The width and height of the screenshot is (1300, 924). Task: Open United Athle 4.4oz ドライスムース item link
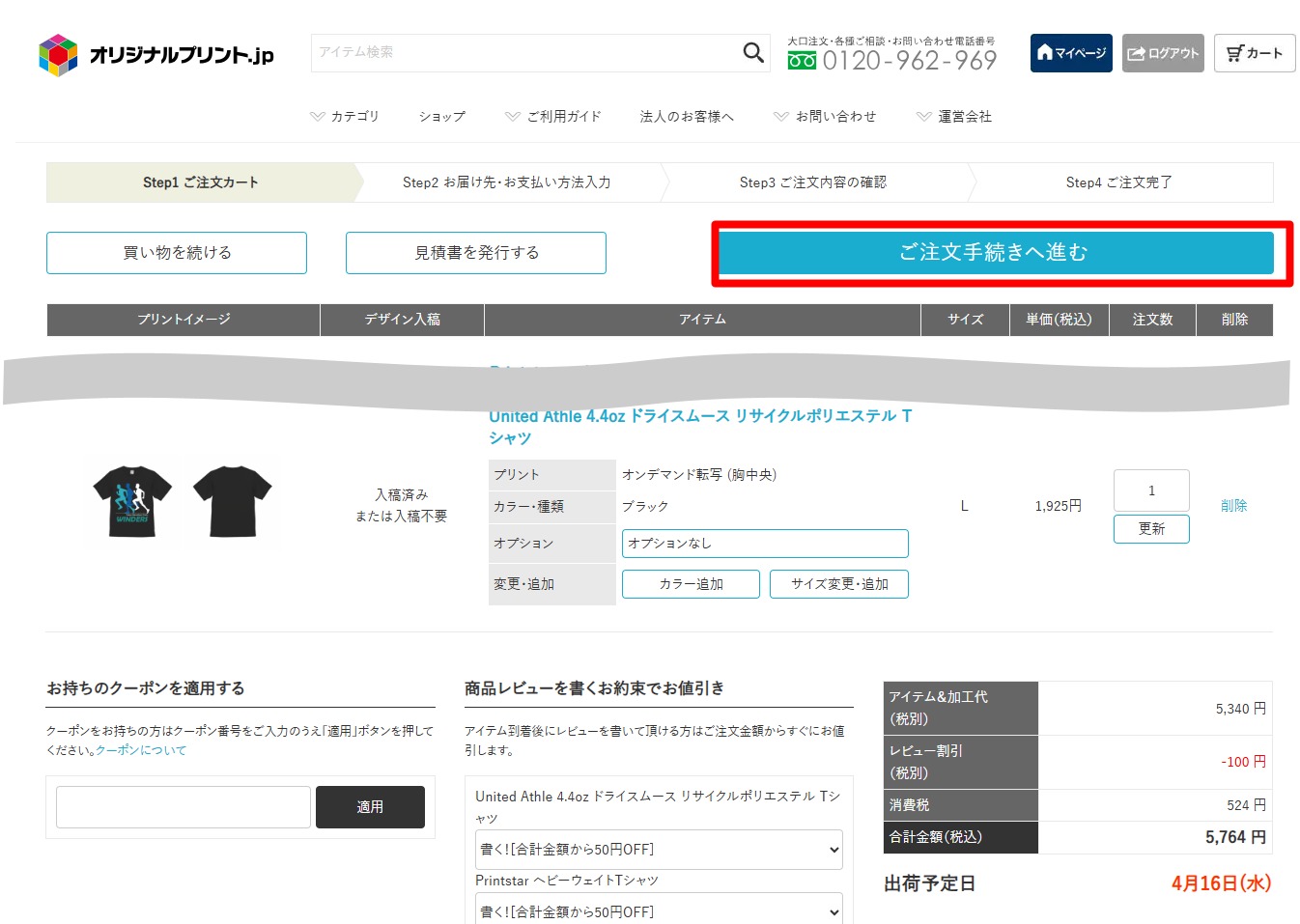pos(700,427)
